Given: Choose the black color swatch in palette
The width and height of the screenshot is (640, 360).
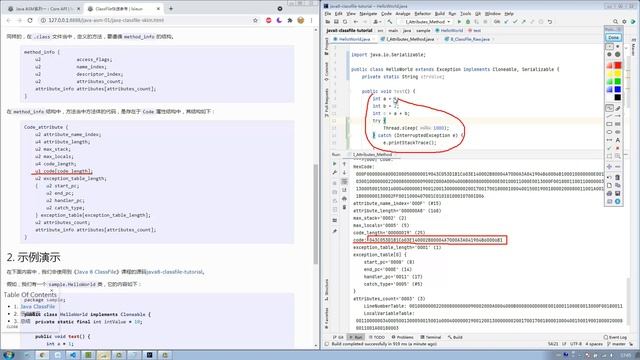Looking at the screenshot, I should [618, 97].
